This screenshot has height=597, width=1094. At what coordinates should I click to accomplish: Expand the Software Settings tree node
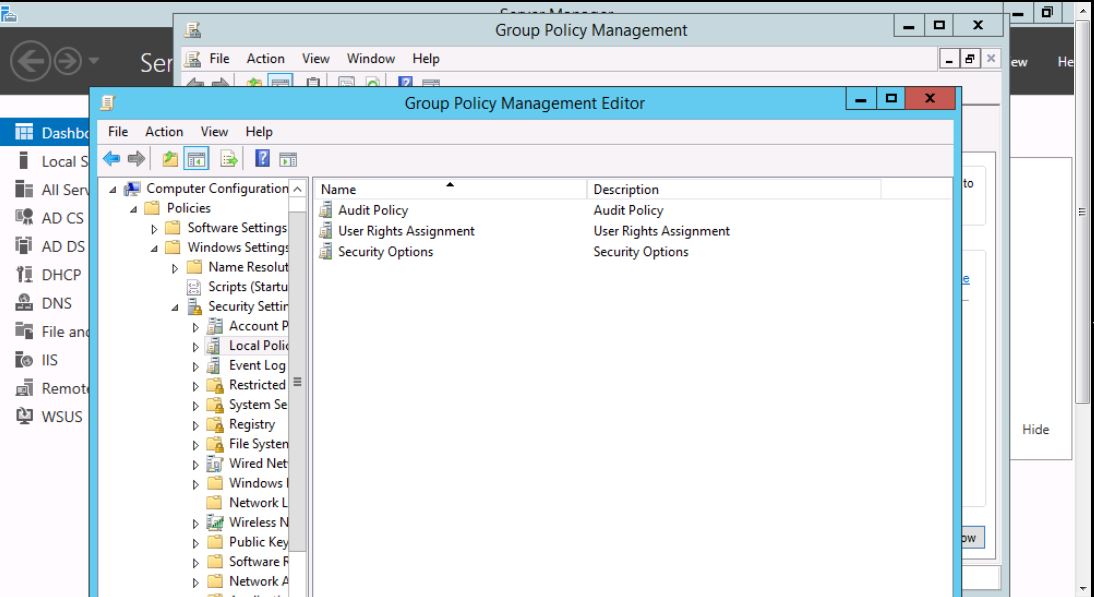tap(153, 228)
